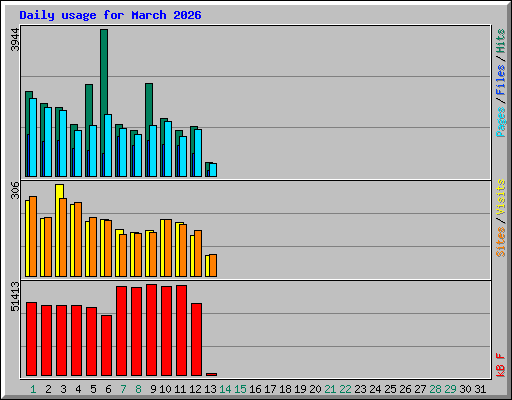Screen dimensions: 512x400
Task: Click day 13 on the x-axis
Action: click(210, 389)
